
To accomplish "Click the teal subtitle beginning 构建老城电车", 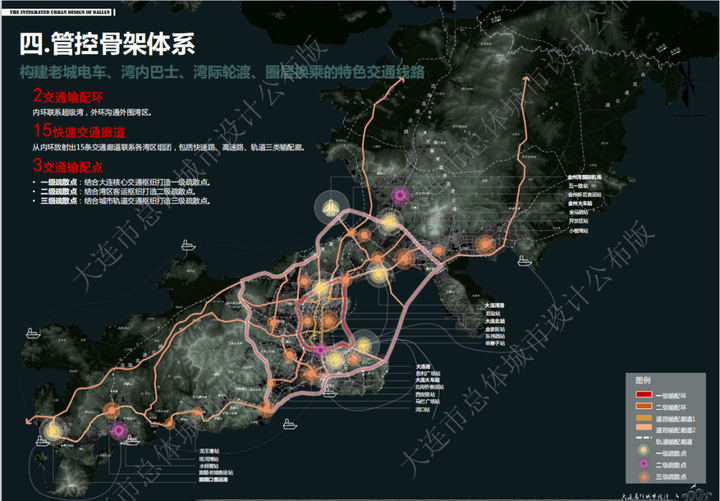I will 222,72.
